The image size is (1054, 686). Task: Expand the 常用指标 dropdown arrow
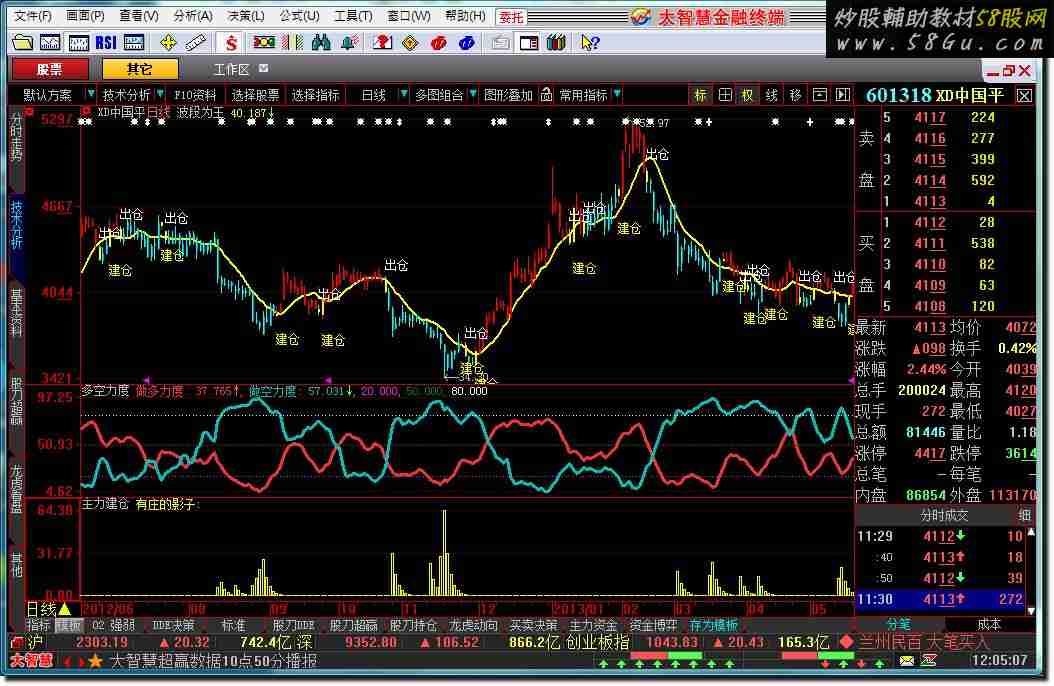(x=617, y=95)
